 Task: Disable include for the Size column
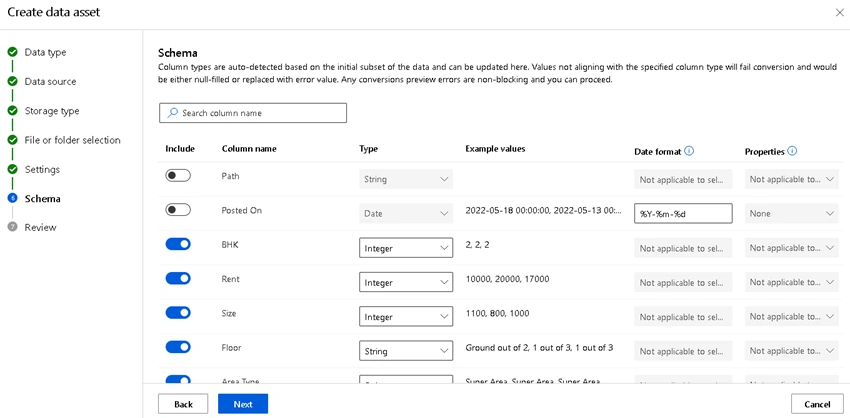[x=178, y=313]
